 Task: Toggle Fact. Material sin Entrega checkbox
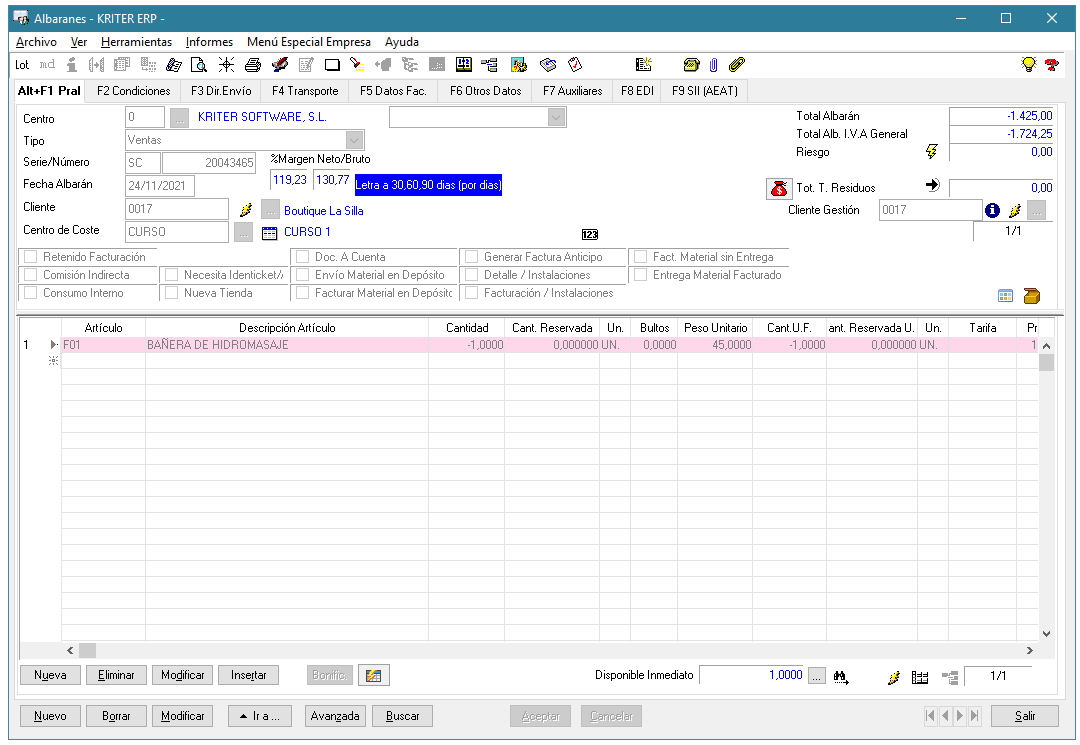point(641,257)
